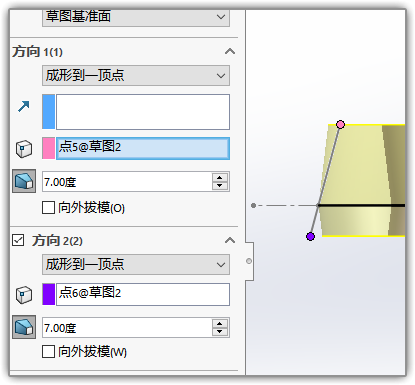This screenshot has height=385, width=415.
Task: Collapse the 方向 2(2) section
Action: coord(230,240)
